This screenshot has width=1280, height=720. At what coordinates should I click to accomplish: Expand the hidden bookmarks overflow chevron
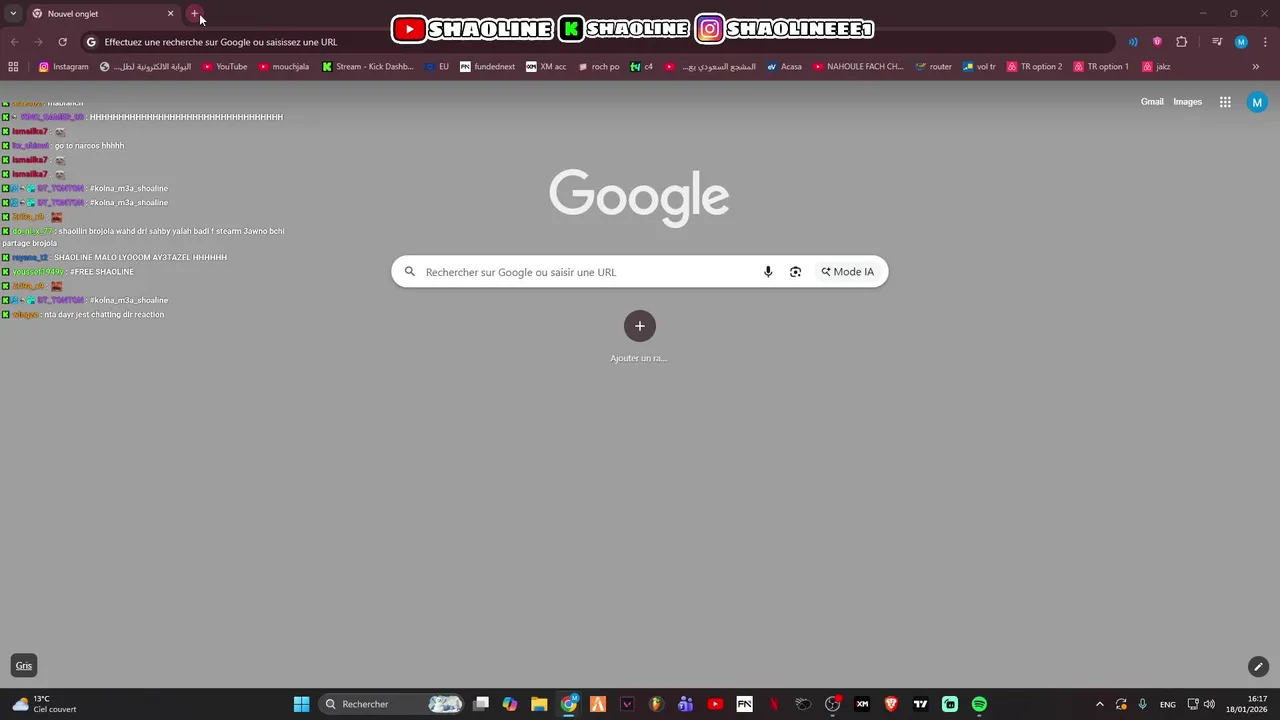click(x=1256, y=67)
